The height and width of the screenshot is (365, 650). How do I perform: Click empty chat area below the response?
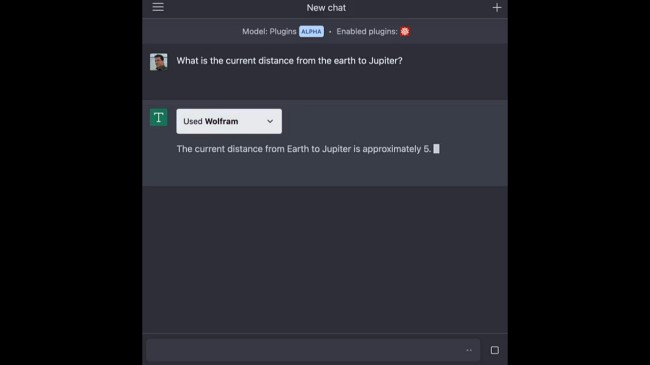325,259
